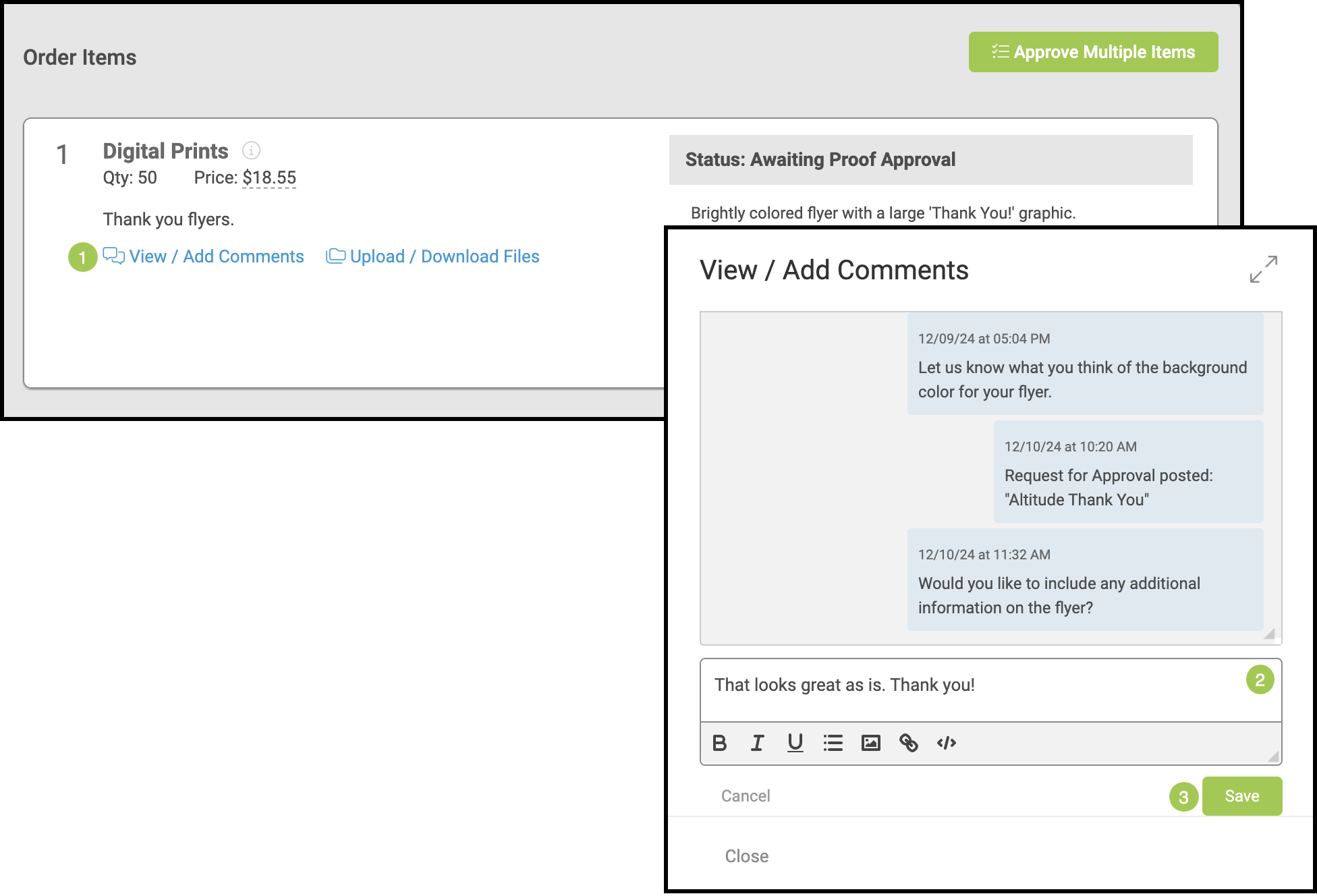Click the $18.55 price link
This screenshot has width=1317, height=896.
pyautogui.click(x=269, y=177)
